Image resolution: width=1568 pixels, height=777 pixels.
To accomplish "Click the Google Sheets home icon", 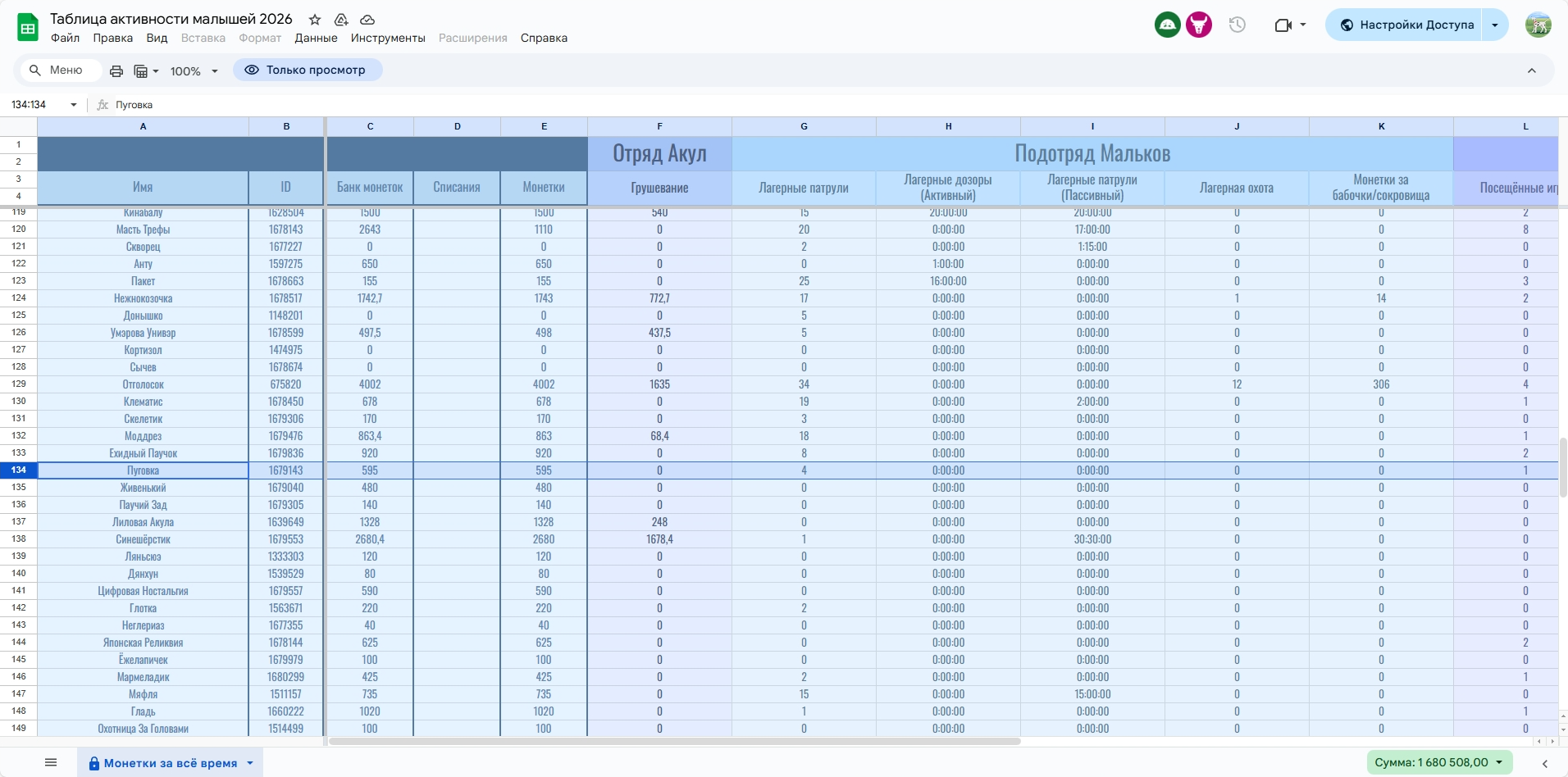I will 28,27.
